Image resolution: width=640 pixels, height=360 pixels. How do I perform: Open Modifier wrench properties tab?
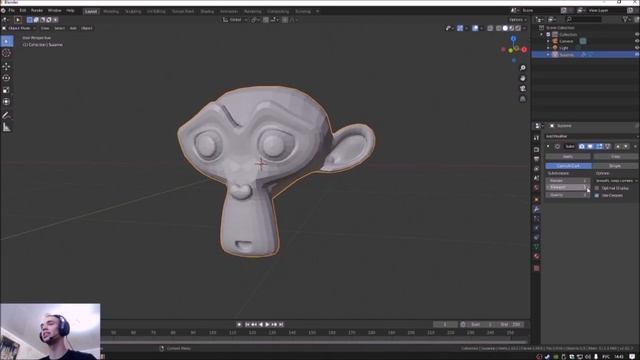click(x=536, y=209)
